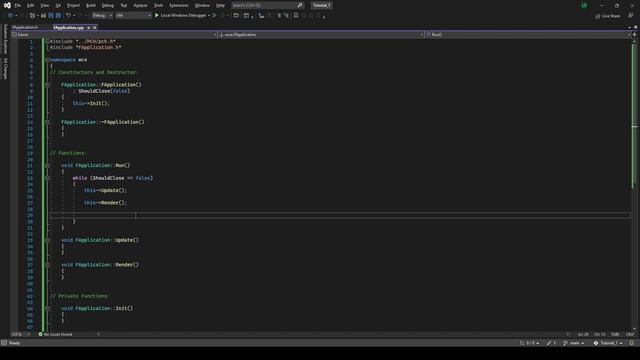Image resolution: width=640 pixels, height=360 pixels.
Task: Open the Tutorial_1 repository selector
Action: point(608,343)
